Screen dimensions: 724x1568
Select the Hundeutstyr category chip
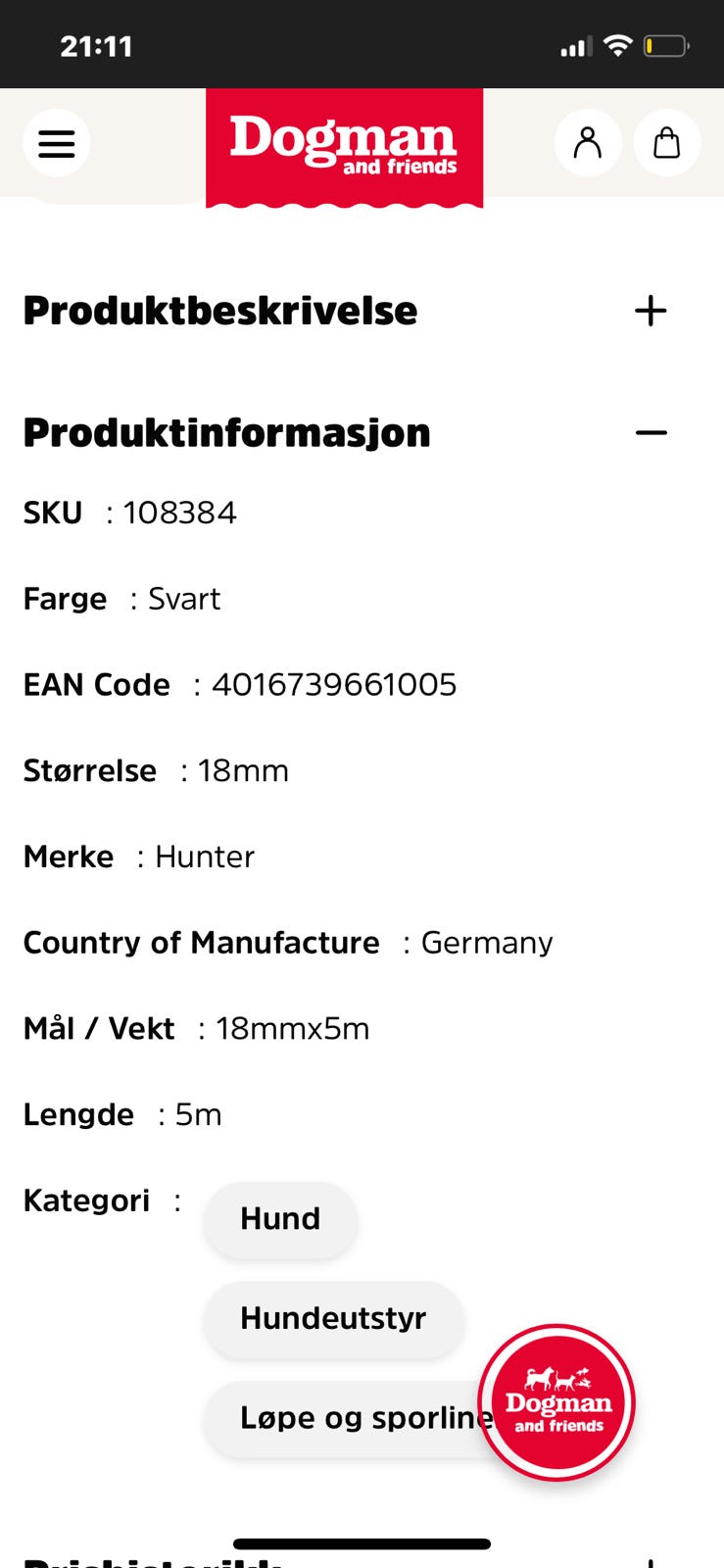[333, 1318]
